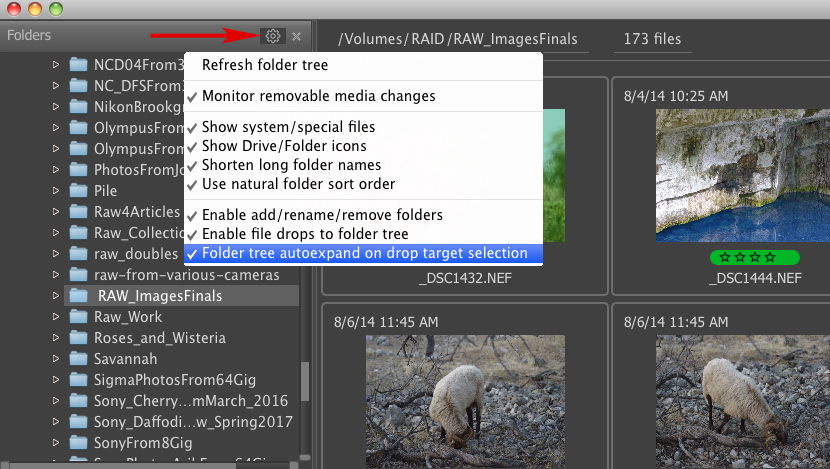The image size is (830, 469).
Task: Click the RAW_ImagesFinals folder icon
Action: (x=79, y=296)
